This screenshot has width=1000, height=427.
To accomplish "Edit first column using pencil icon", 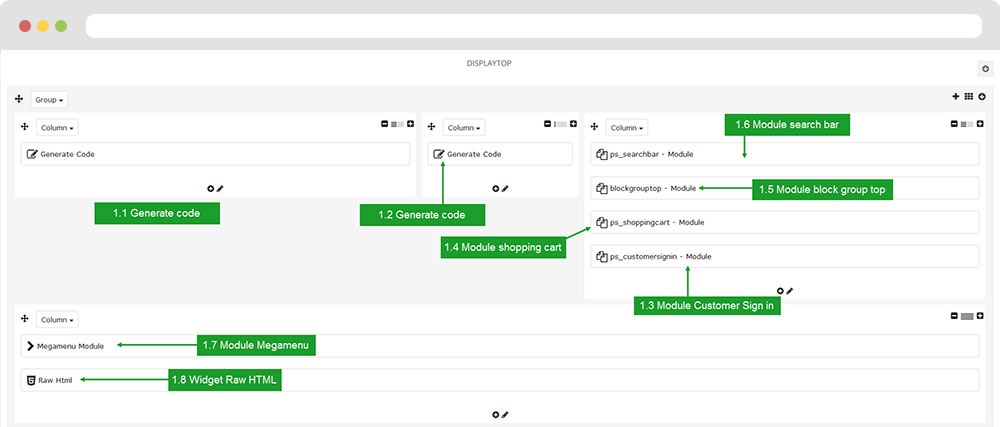I will point(220,188).
